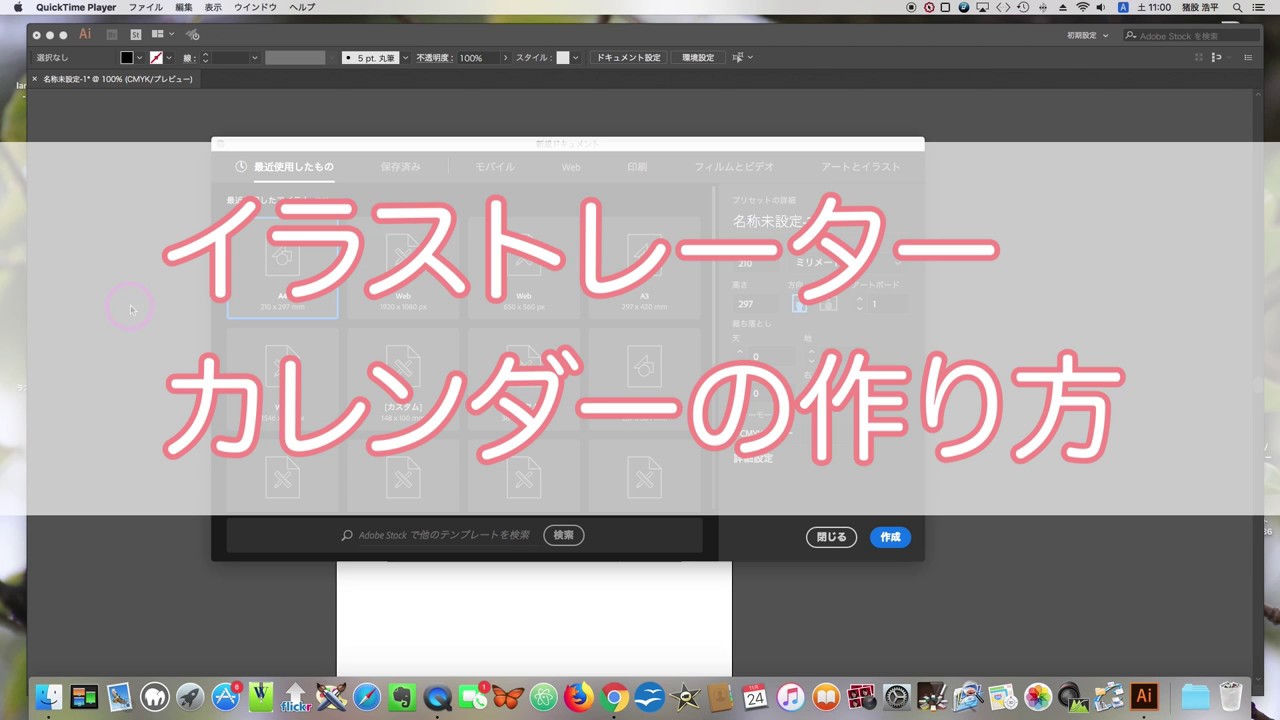This screenshot has height=720, width=1280.
Task: Select portrait orientation in the preset details
Action: 799,304
